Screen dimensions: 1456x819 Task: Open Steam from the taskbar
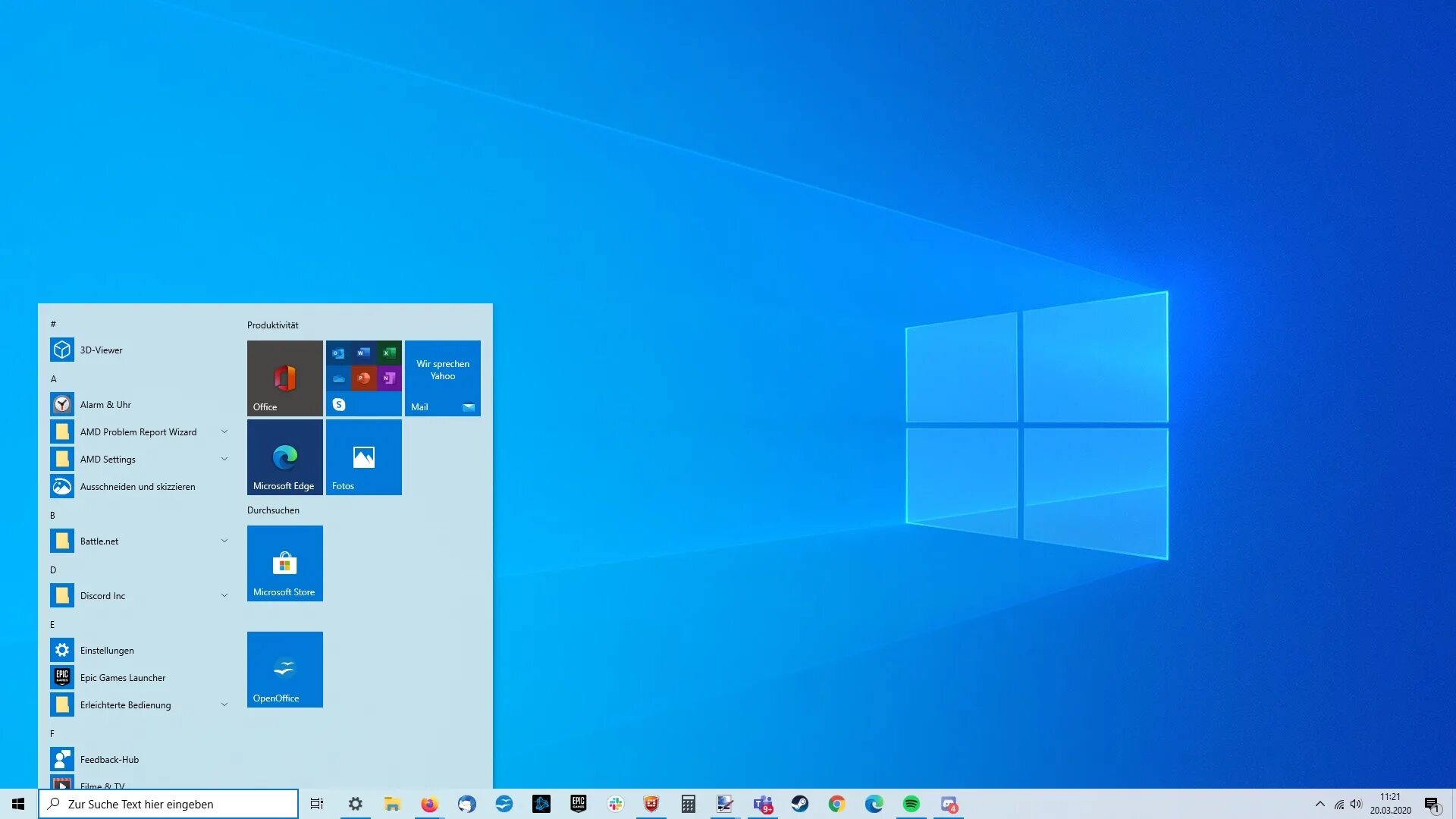(799, 804)
